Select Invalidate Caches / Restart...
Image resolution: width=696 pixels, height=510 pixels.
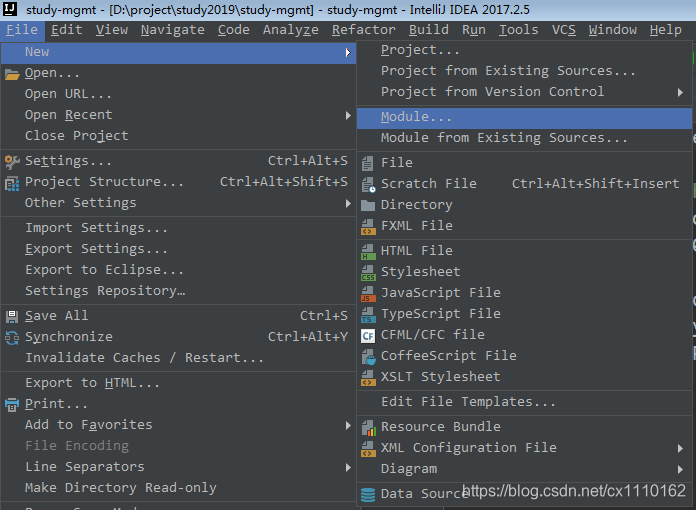click(x=178, y=358)
